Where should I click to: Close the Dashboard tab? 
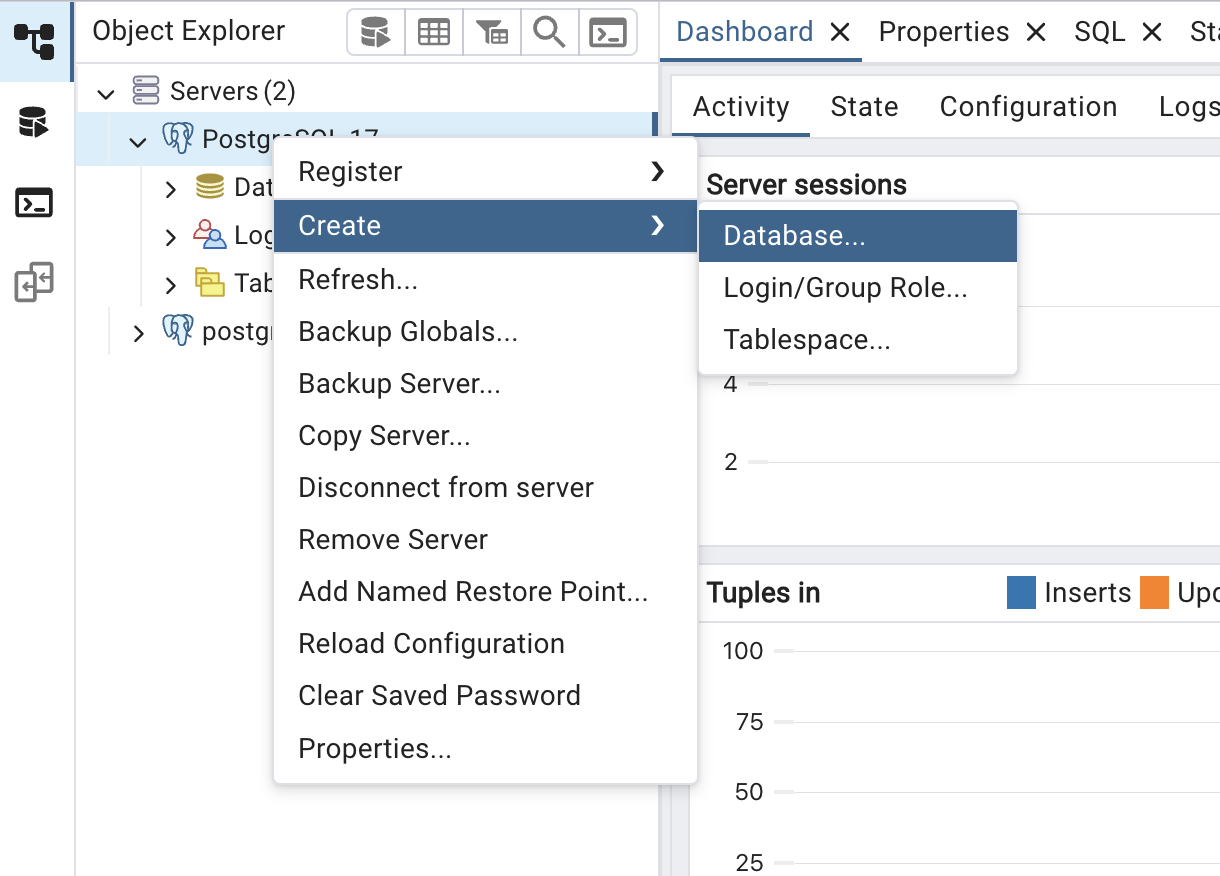click(840, 32)
